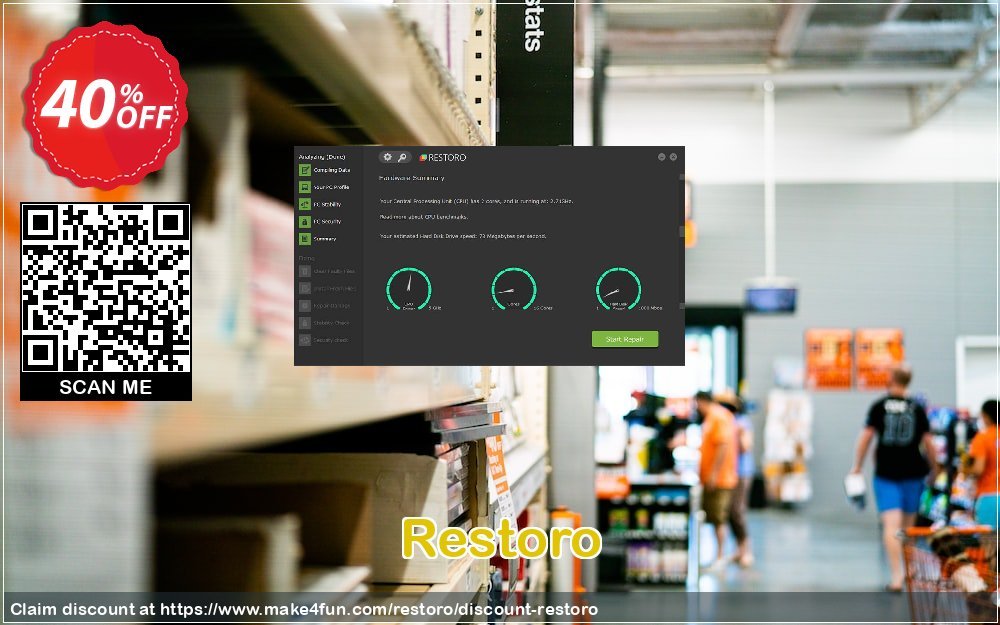Select the PC Stability scale icon
The image size is (1000, 625).
pos(305,205)
